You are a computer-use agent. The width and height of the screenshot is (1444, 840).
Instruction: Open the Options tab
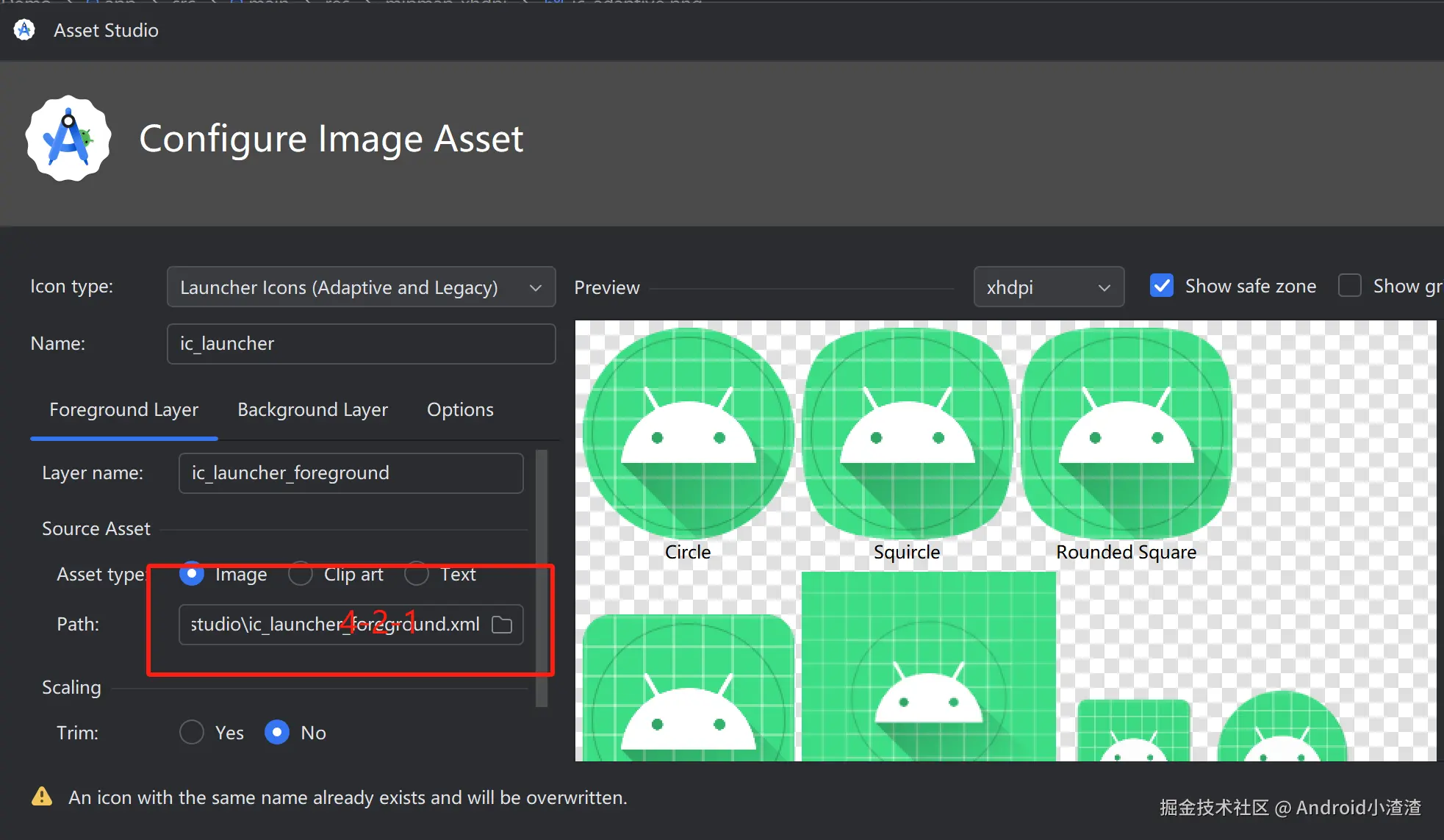click(460, 409)
